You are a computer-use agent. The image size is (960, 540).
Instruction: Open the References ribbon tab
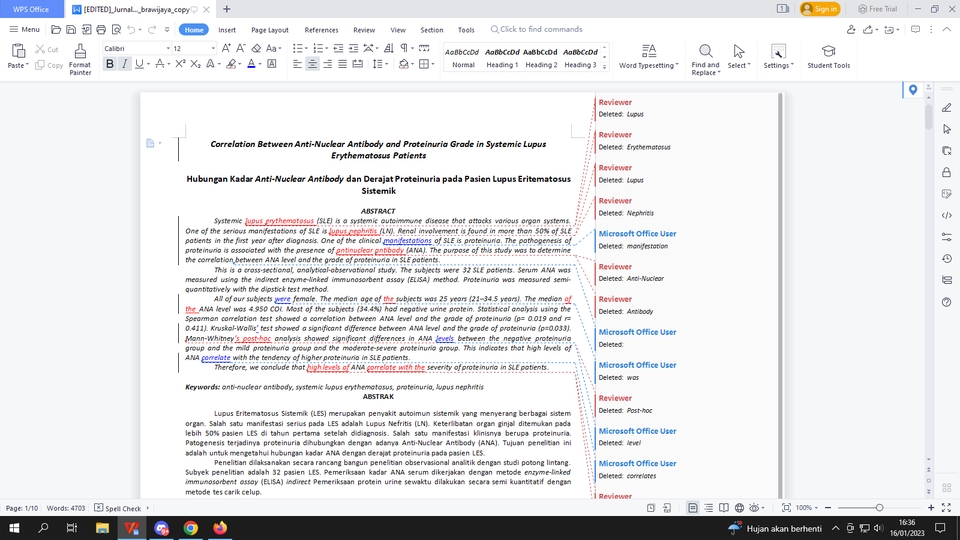click(x=321, y=29)
